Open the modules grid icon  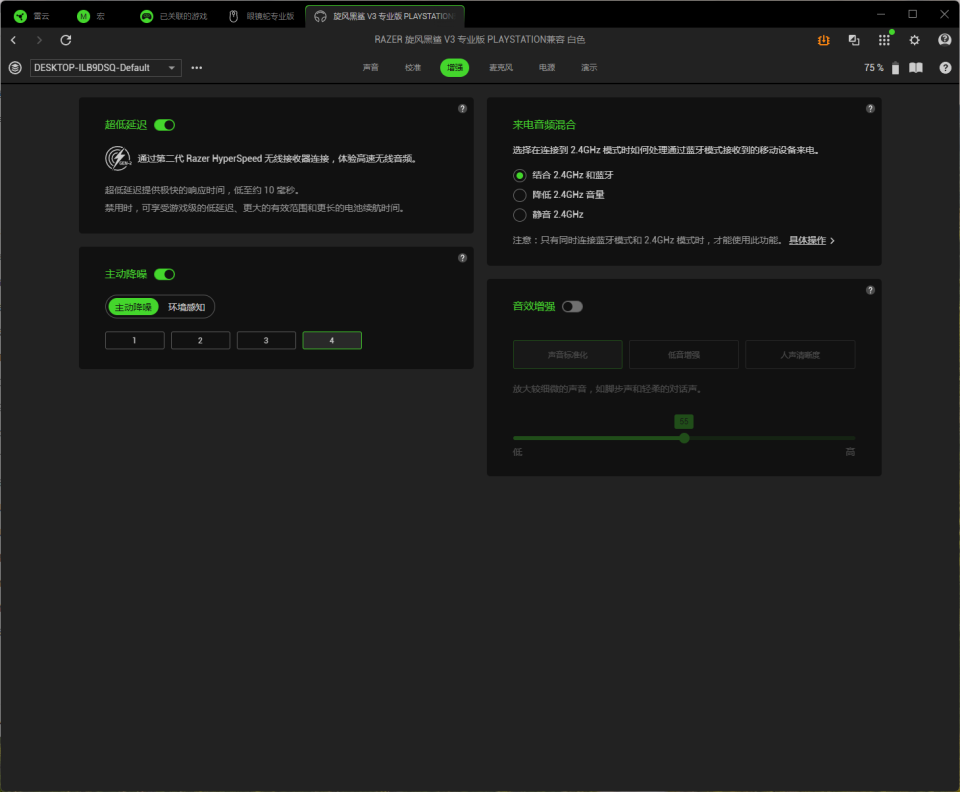pyautogui.click(x=884, y=40)
